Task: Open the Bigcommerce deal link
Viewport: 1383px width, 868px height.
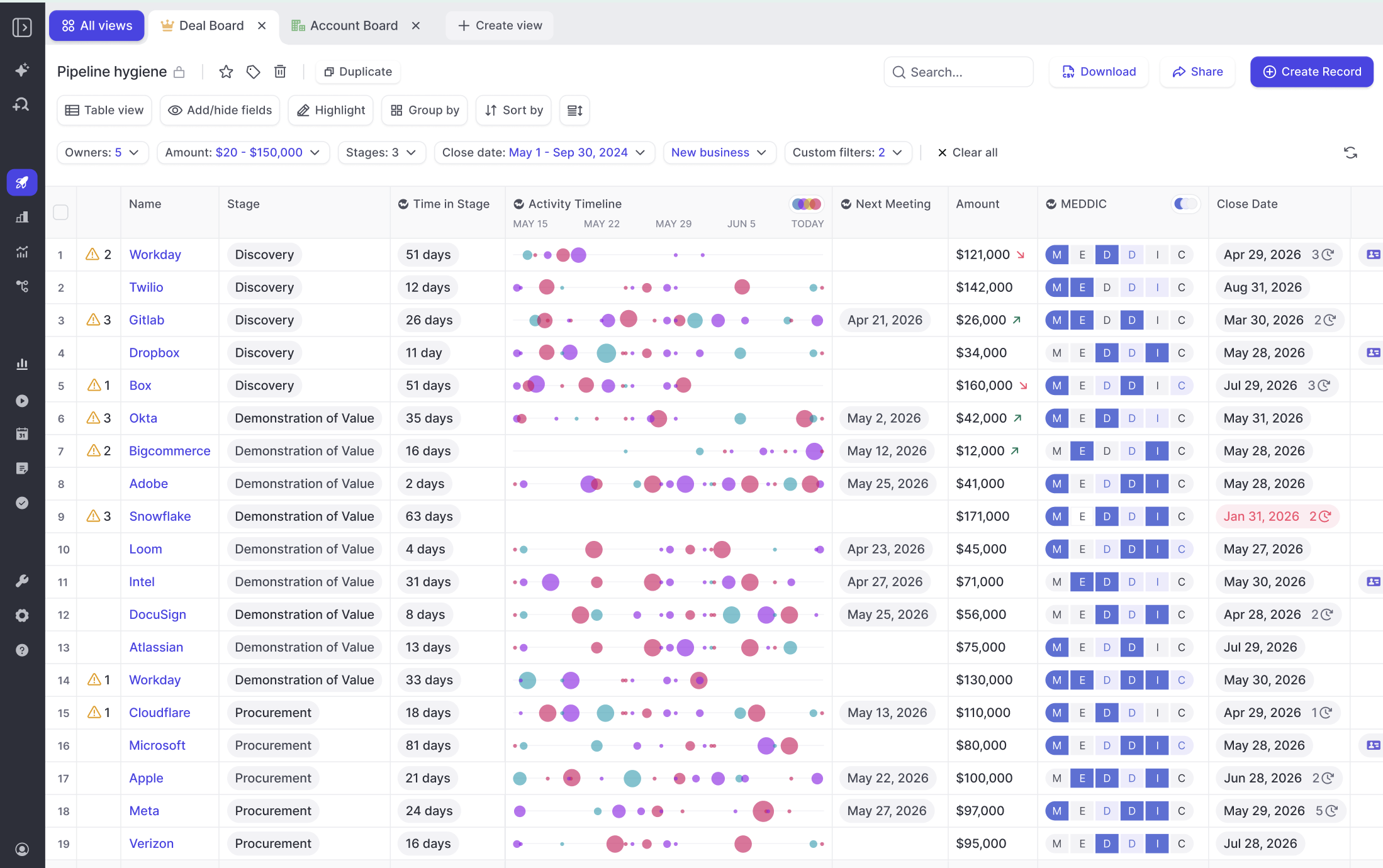Action: coord(170,451)
